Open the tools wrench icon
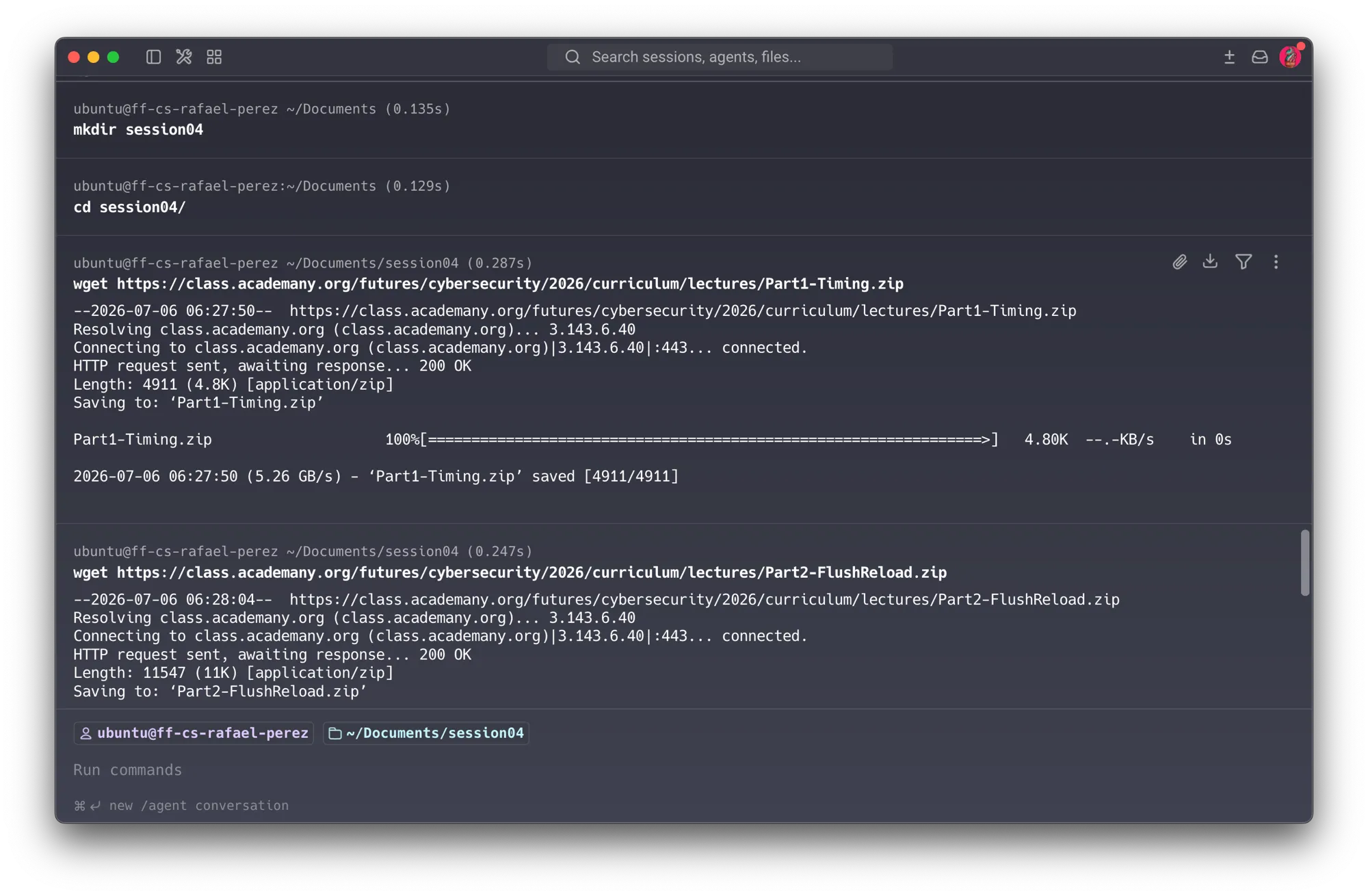Image resolution: width=1368 pixels, height=896 pixels. tap(183, 57)
